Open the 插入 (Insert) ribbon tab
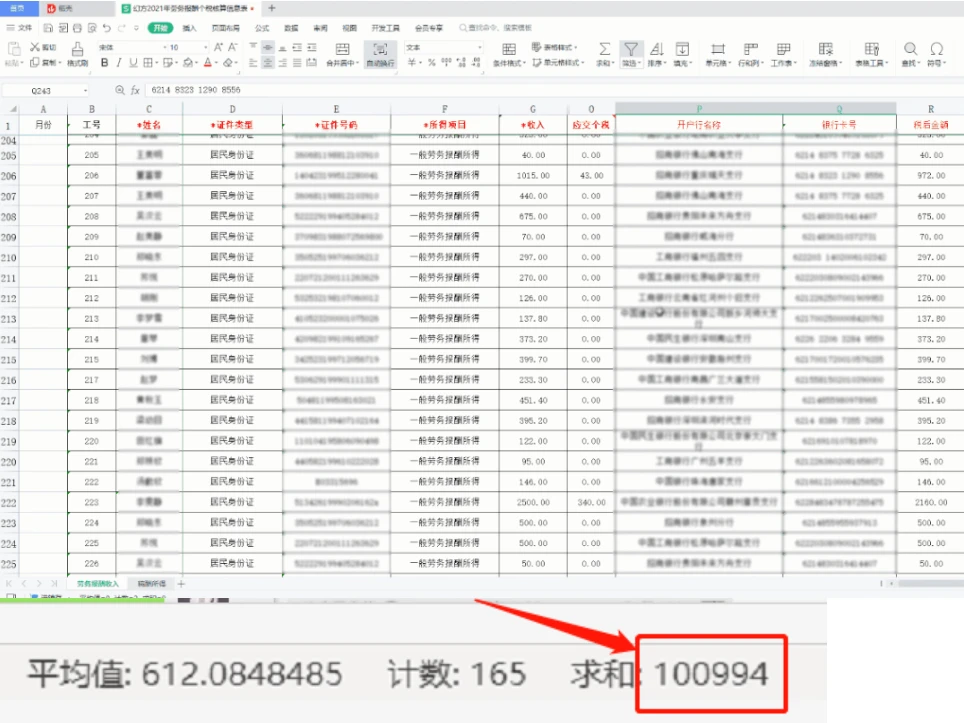 (189, 28)
